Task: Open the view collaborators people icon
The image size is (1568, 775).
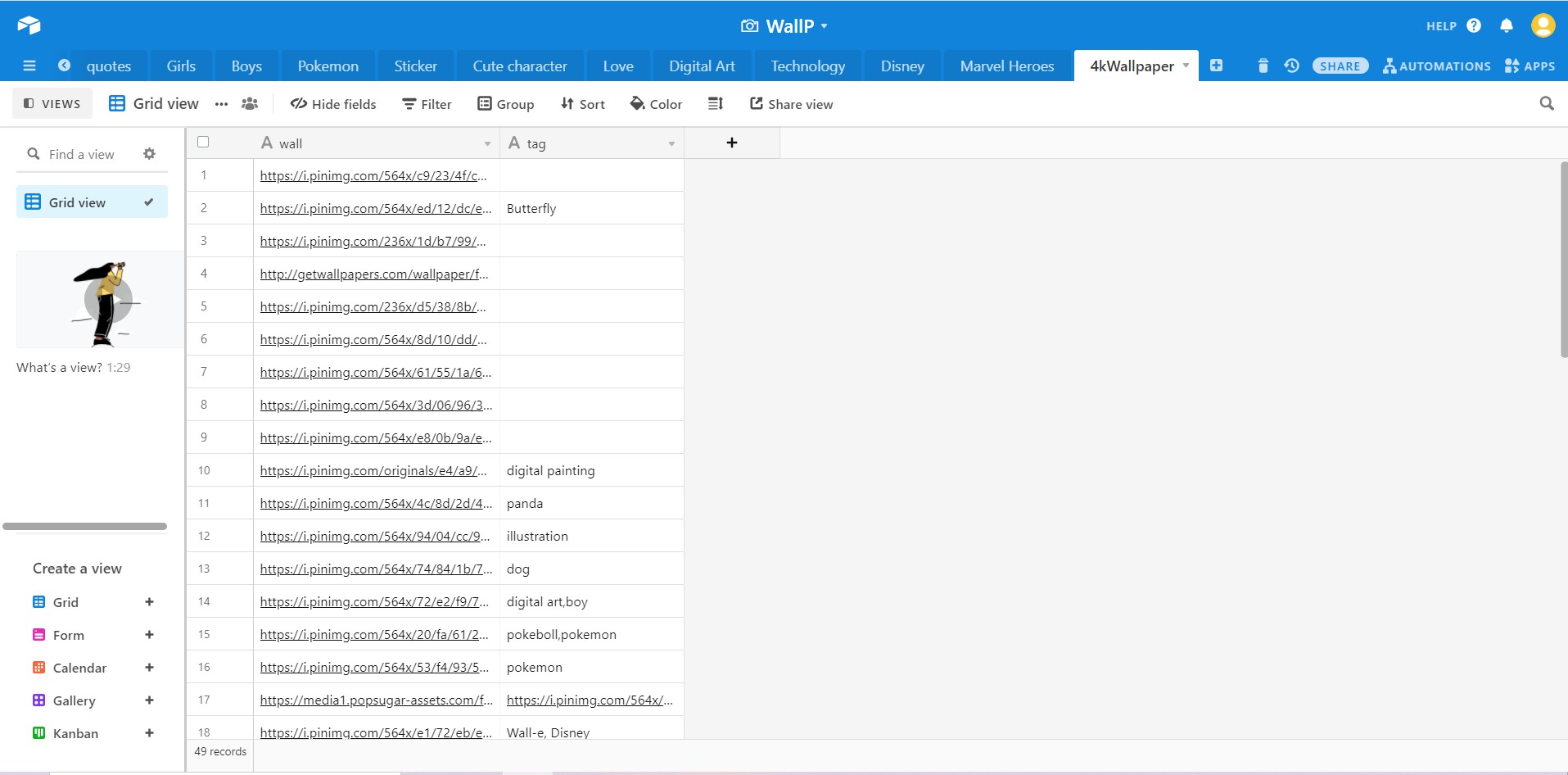Action: (x=250, y=104)
